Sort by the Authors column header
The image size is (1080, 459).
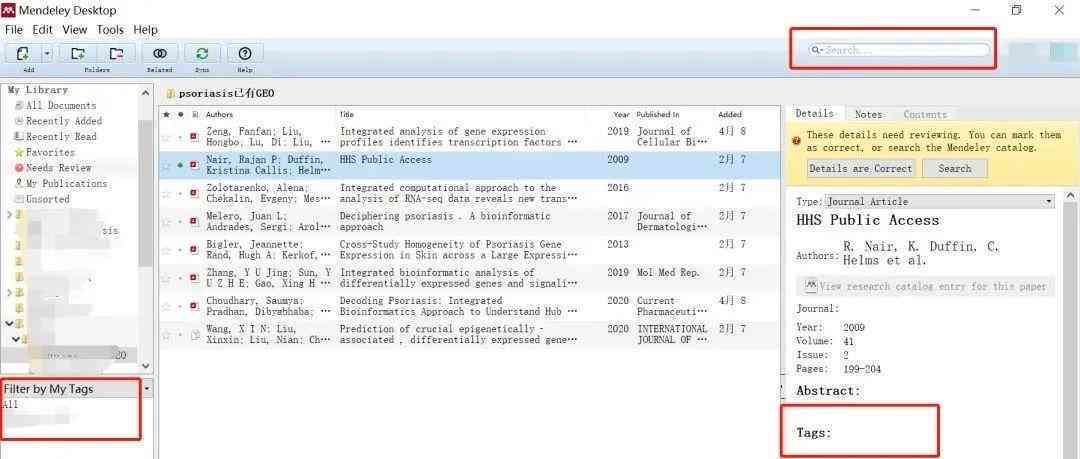[x=219, y=114]
